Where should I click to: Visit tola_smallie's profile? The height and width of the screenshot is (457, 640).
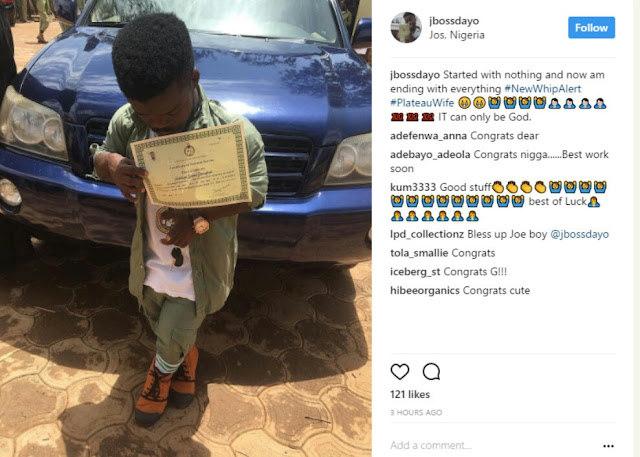coord(419,253)
